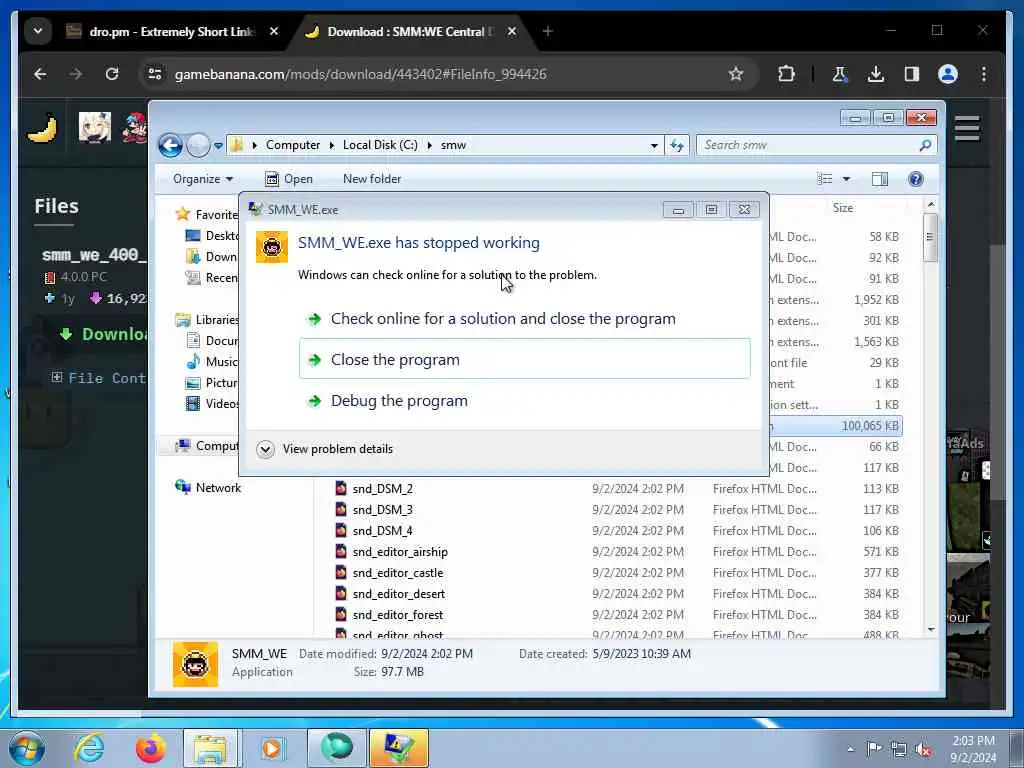Open address bar history dropdown arrow
Viewport: 1024px width, 768px height.
coord(654,146)
